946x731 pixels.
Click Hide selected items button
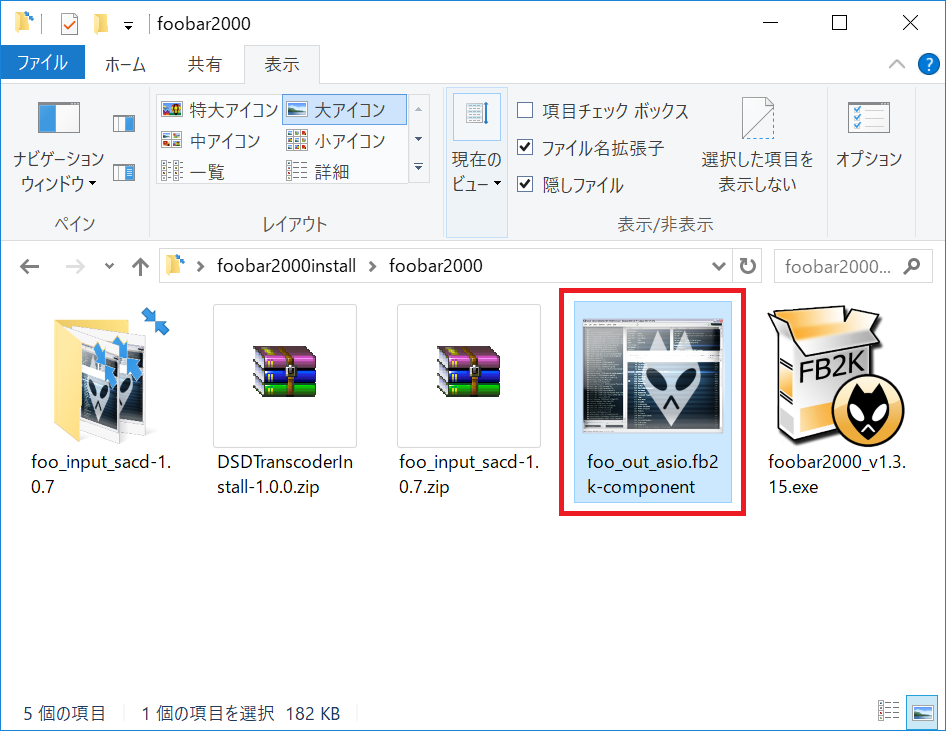click(757, 145)
